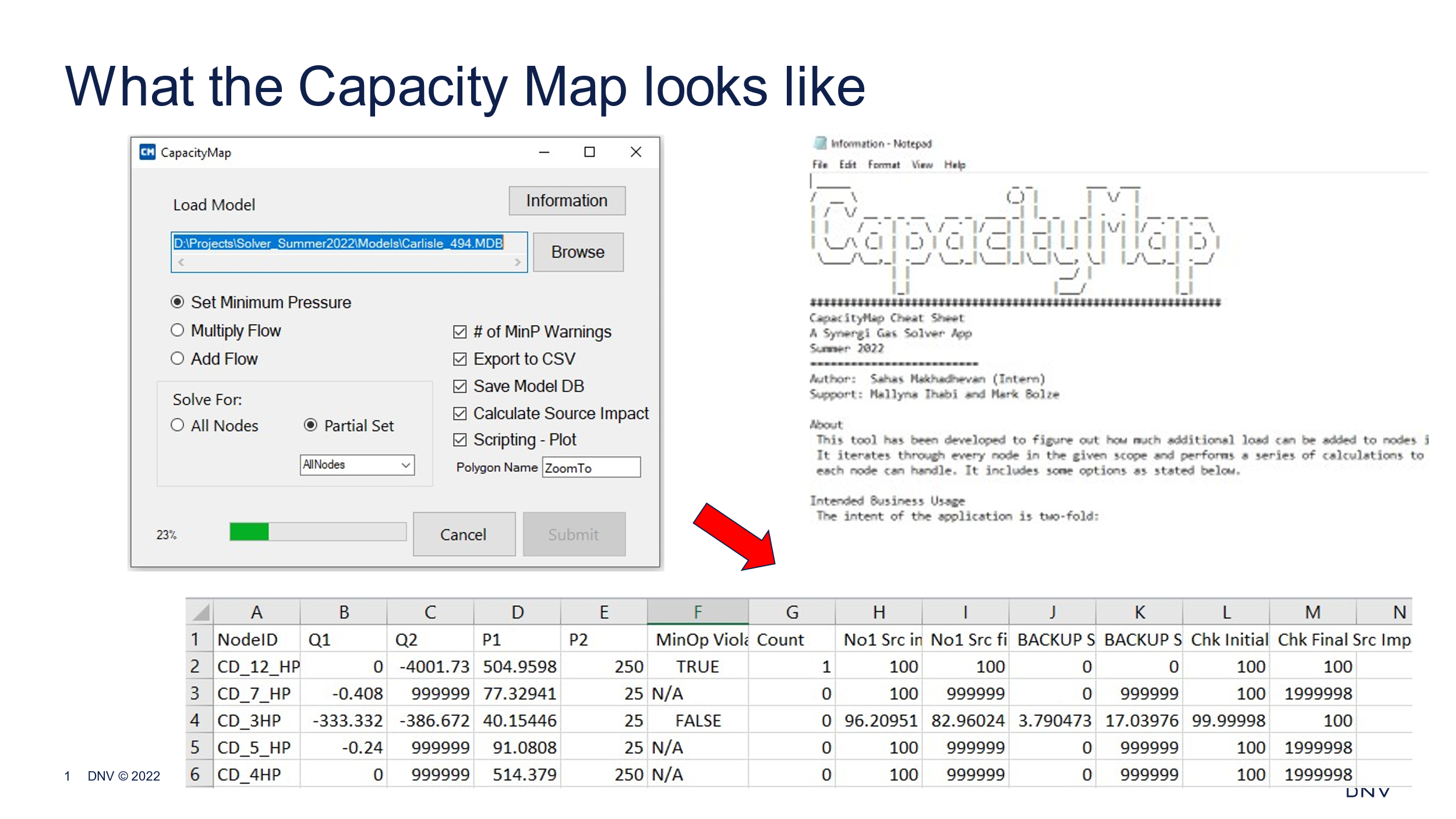Viewport: 1456px width, 819px height.
Task: Select column H header in spreadsheet
Action: click(879, 612)
